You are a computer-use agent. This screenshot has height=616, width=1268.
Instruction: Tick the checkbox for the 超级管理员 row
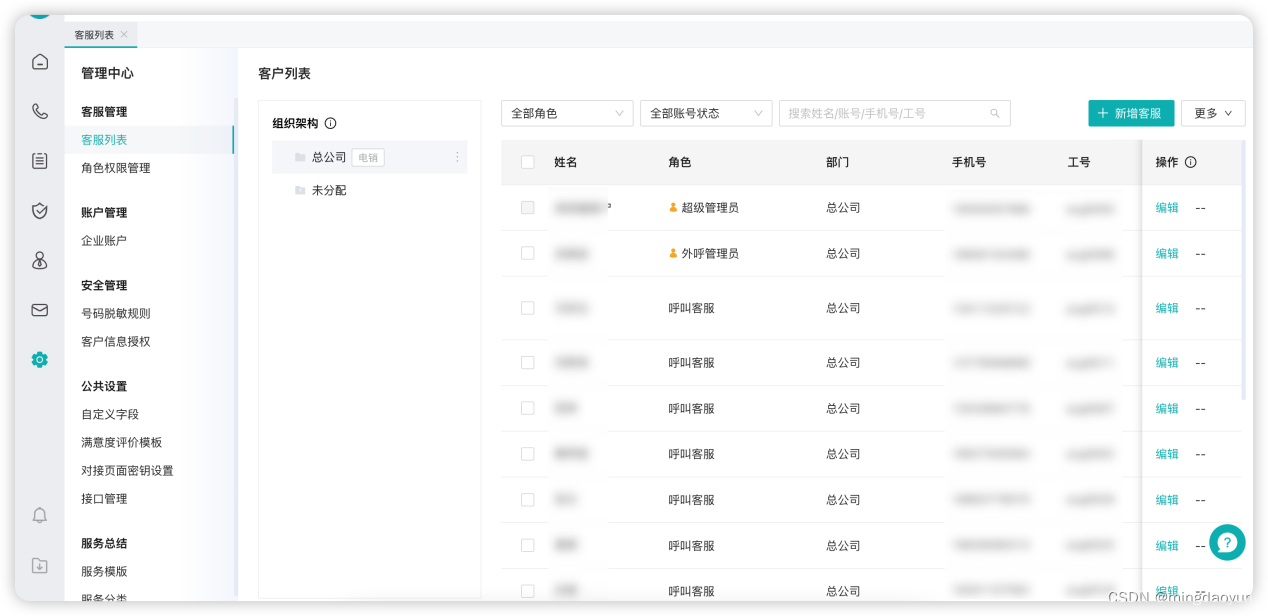(527, 207)
